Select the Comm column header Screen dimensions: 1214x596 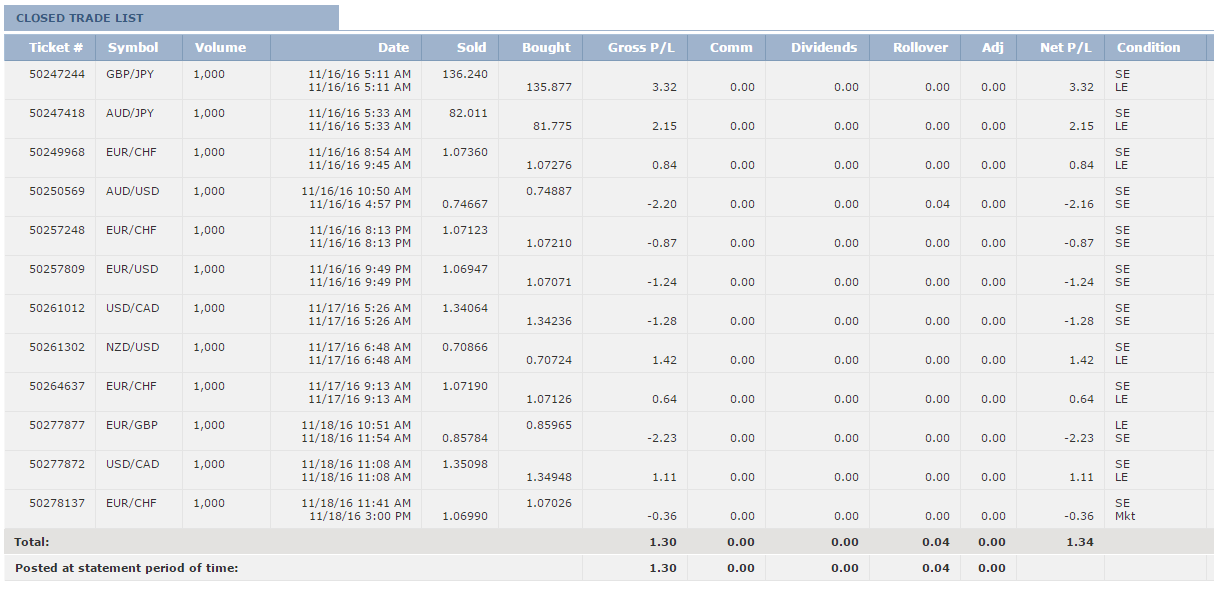coord(727,47)
